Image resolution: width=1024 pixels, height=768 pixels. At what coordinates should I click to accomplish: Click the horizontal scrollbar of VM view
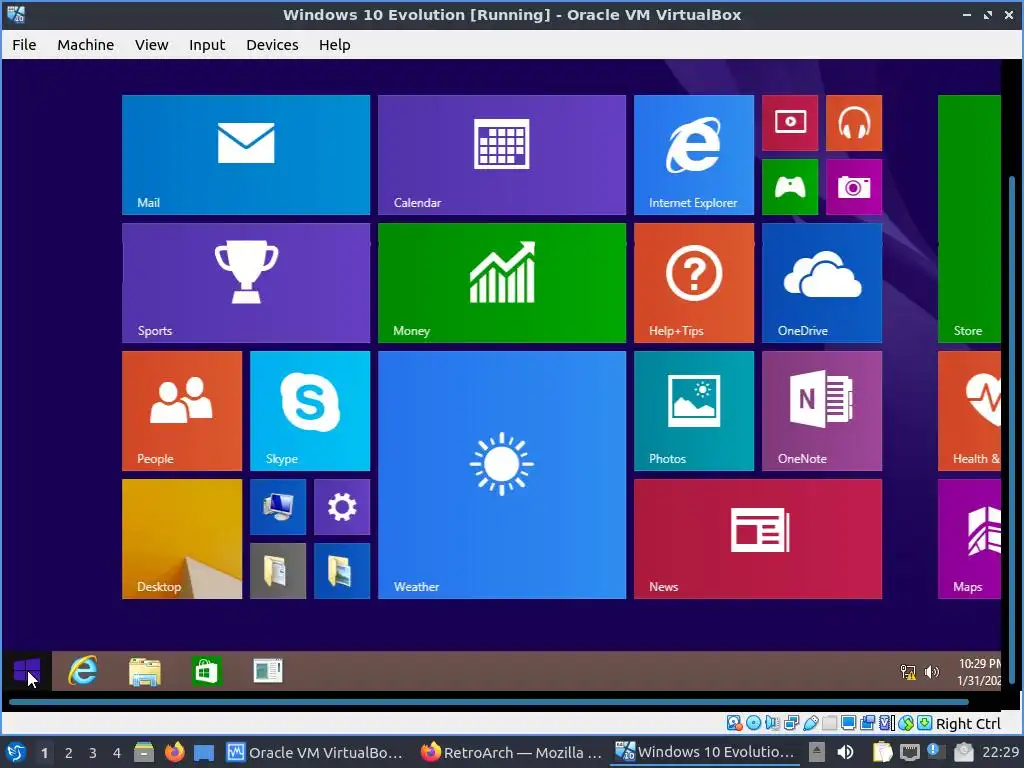click(x=488, y=702)
